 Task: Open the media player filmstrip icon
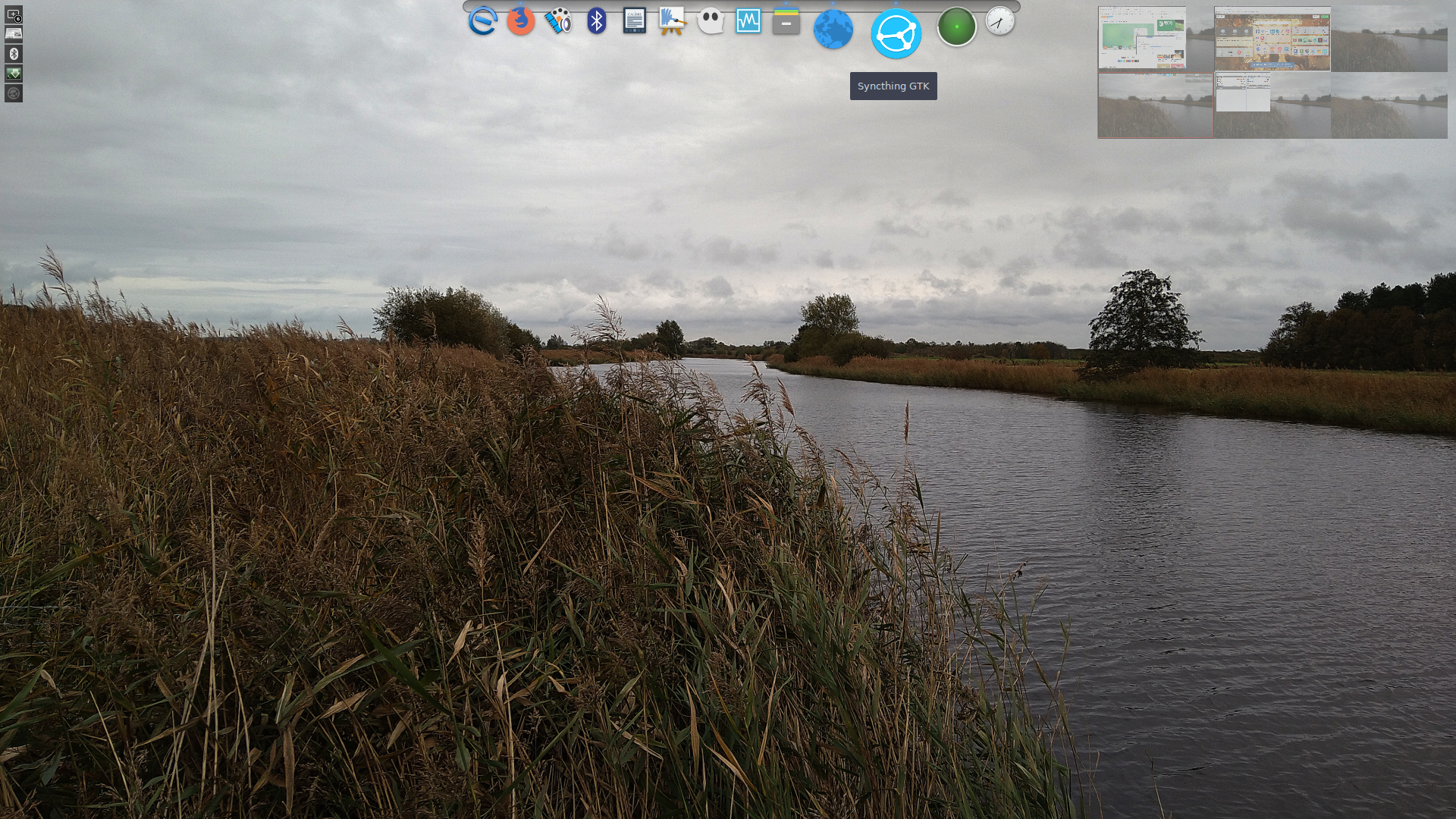[x=559, y=22]
